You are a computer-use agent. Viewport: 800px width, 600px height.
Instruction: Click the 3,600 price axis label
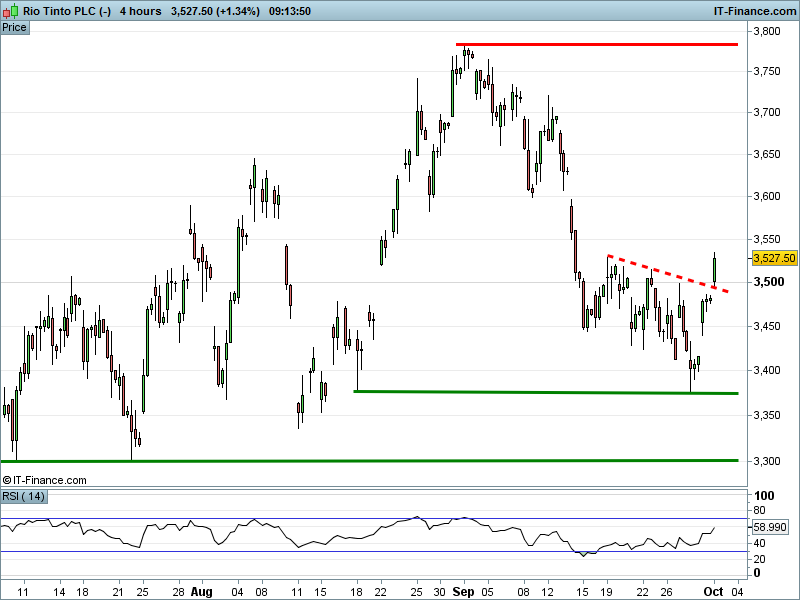(767, 196)
